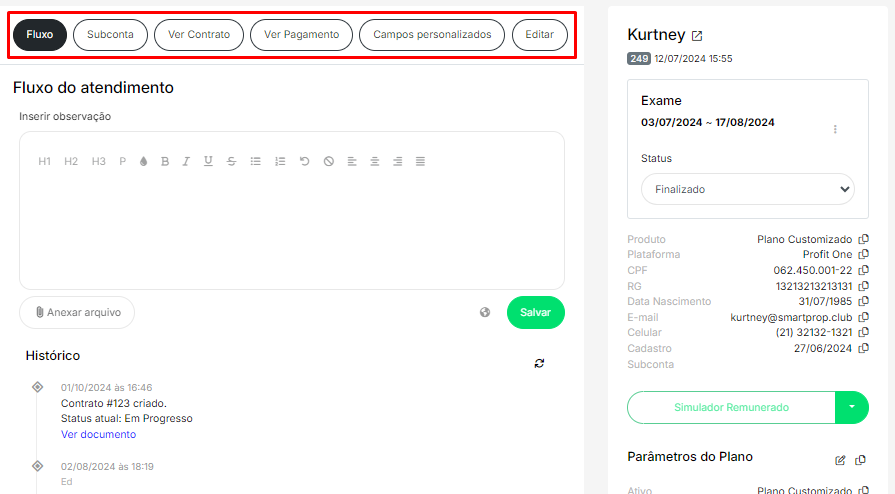The image size is (895, 494).
Task: Toggle underline formatting in the editor
Action: tap(208, 161)
